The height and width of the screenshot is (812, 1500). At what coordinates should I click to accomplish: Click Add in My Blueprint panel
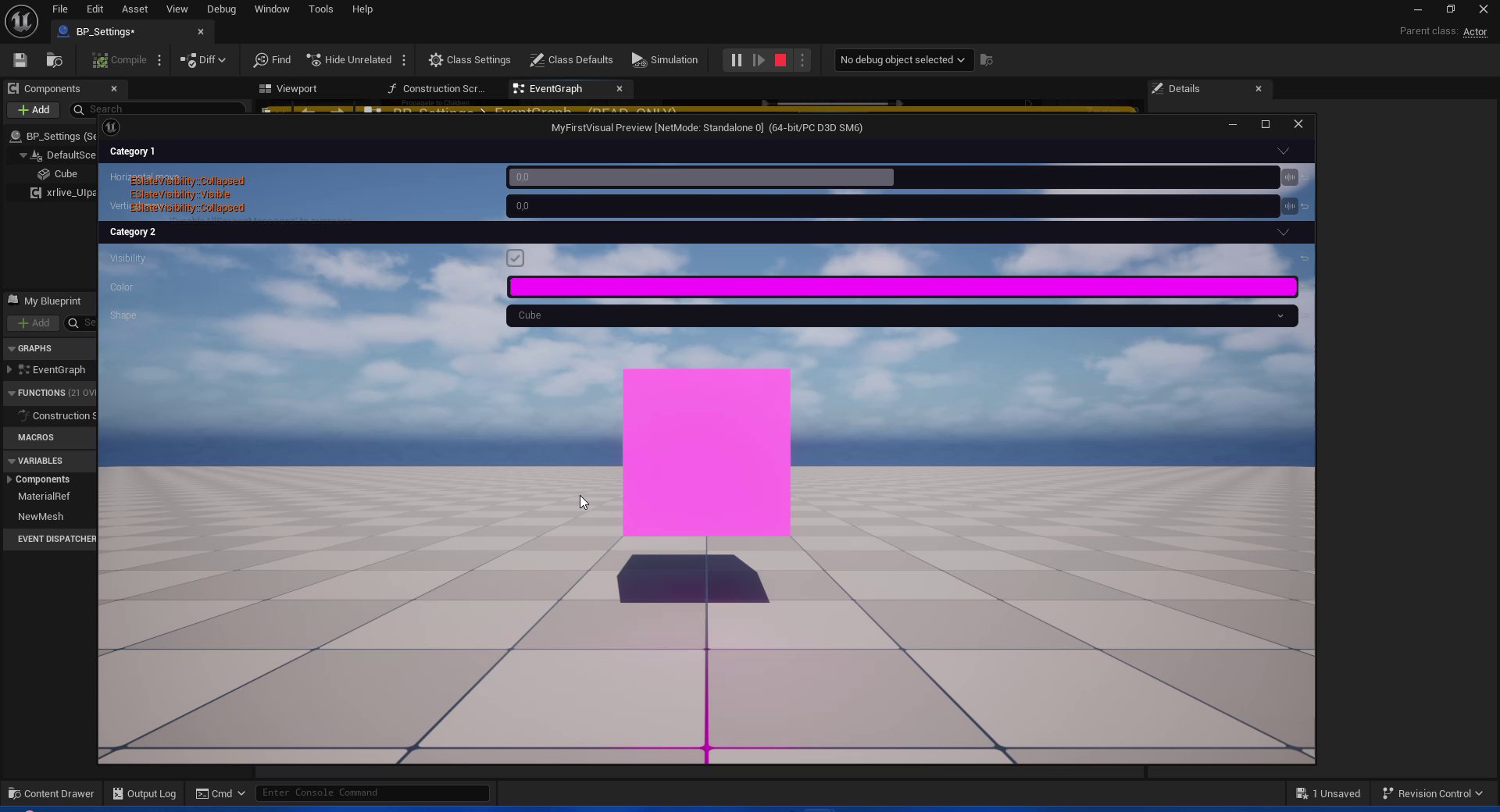click(34, 323)
